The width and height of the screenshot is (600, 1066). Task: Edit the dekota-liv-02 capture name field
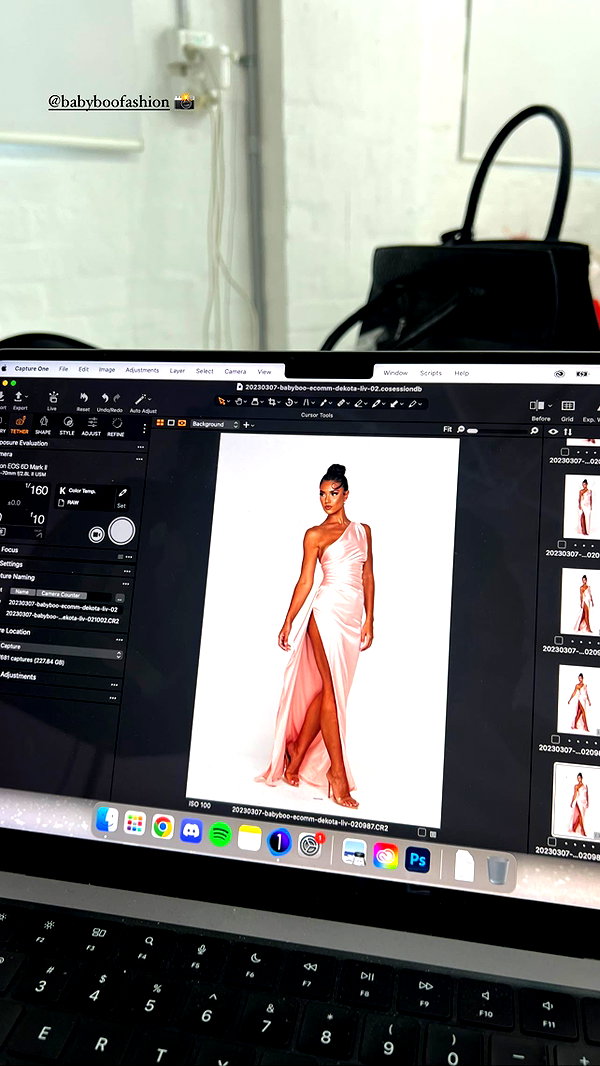point(63,606)
